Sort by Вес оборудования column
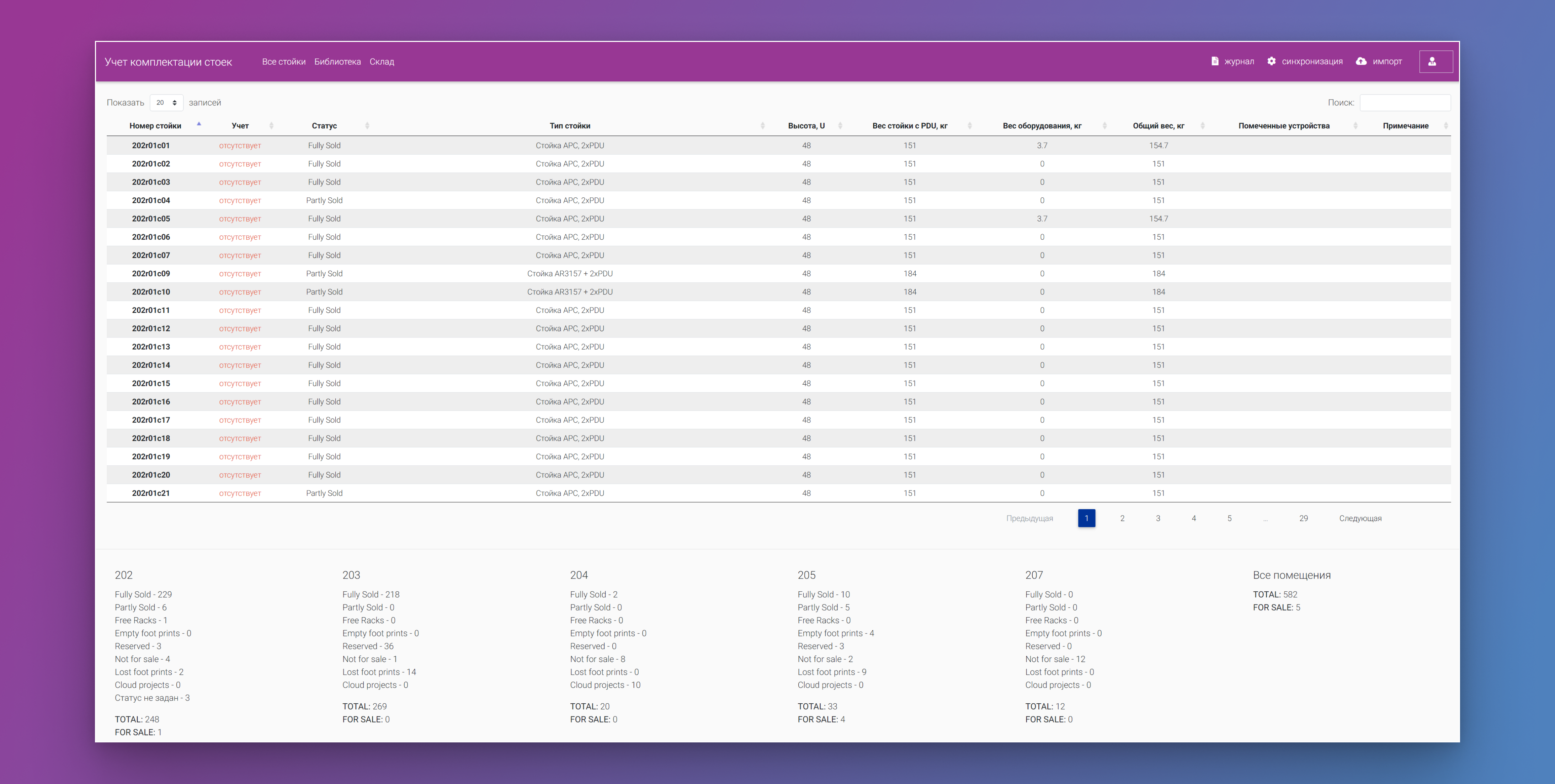 (1105, 126)
